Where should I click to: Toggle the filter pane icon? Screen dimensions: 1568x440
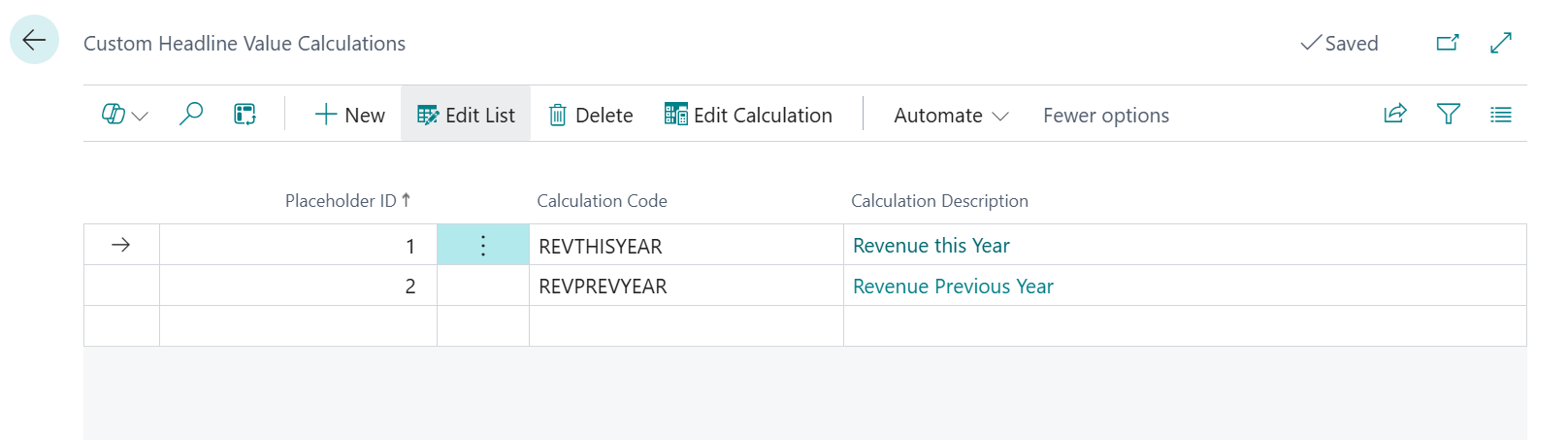tap(1448, 114)
